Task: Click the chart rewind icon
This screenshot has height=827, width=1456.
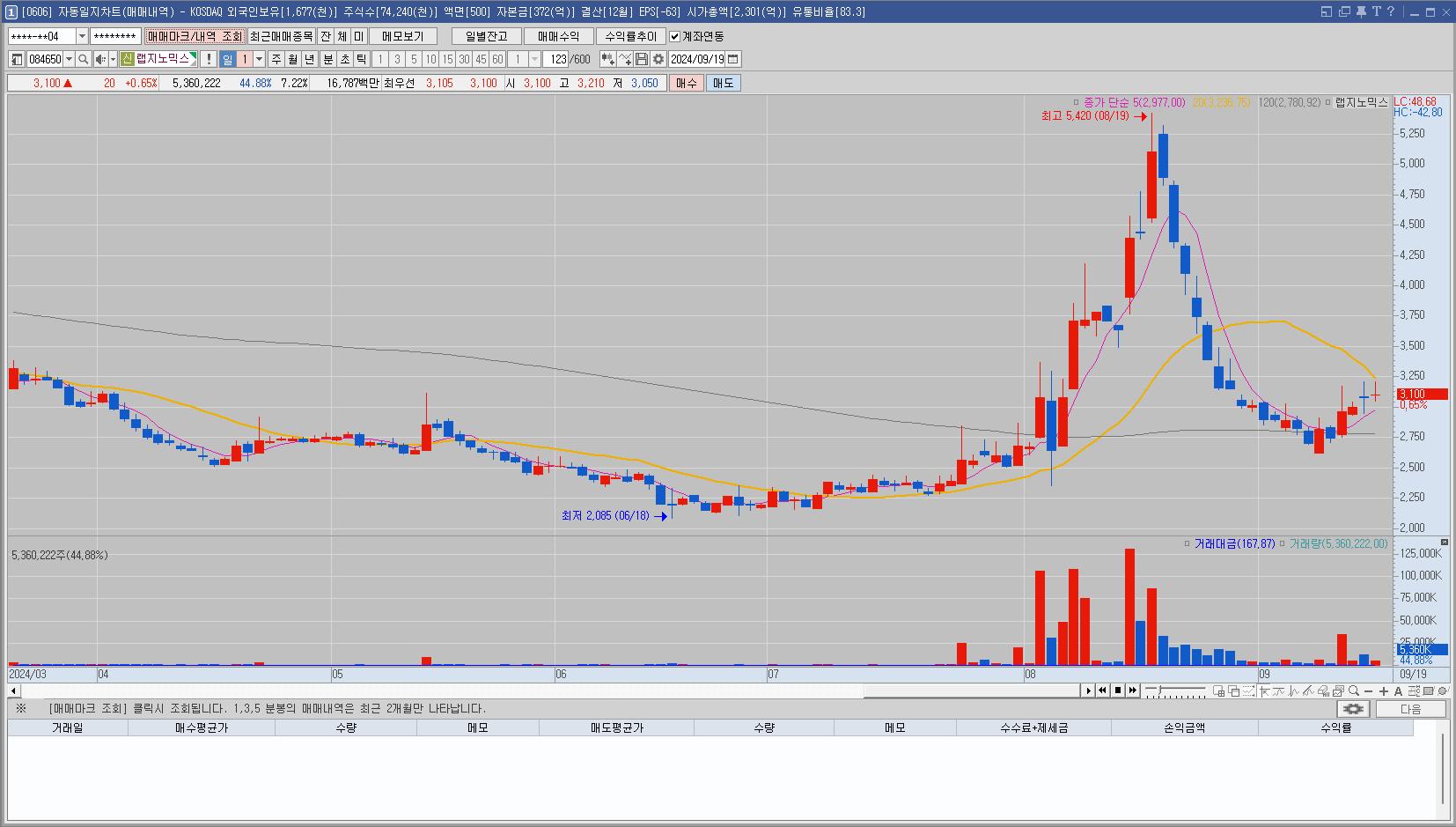Action: [x=1102, y=690]
